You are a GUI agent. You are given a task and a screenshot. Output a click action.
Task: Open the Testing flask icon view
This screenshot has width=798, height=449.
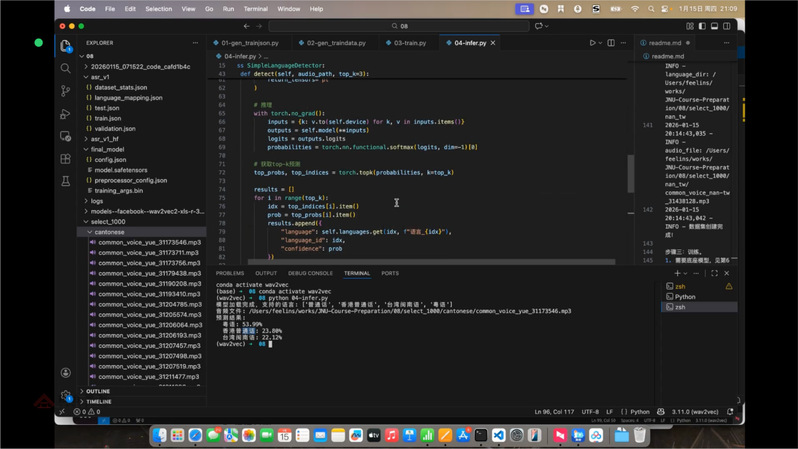coord(66,181)
